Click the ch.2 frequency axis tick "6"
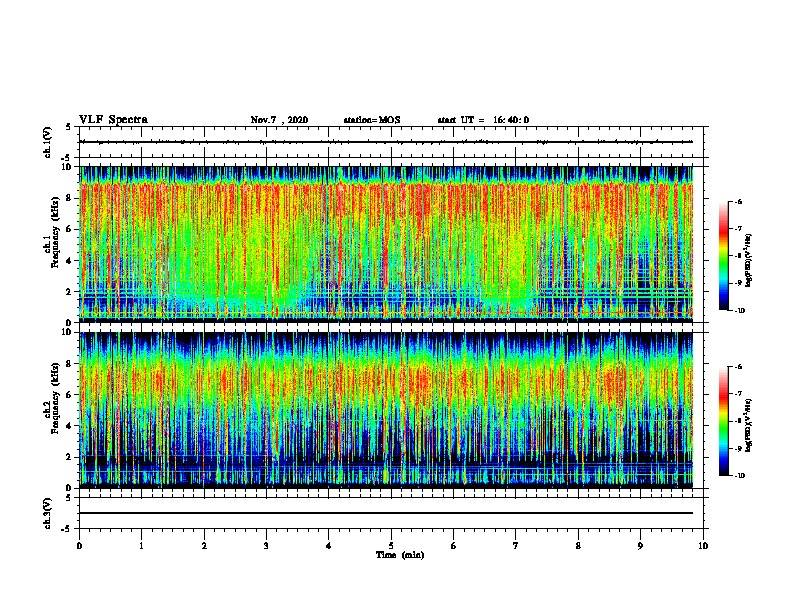Image resolution: width=792 pixels, height=612 pixels. tap(70, 395)
